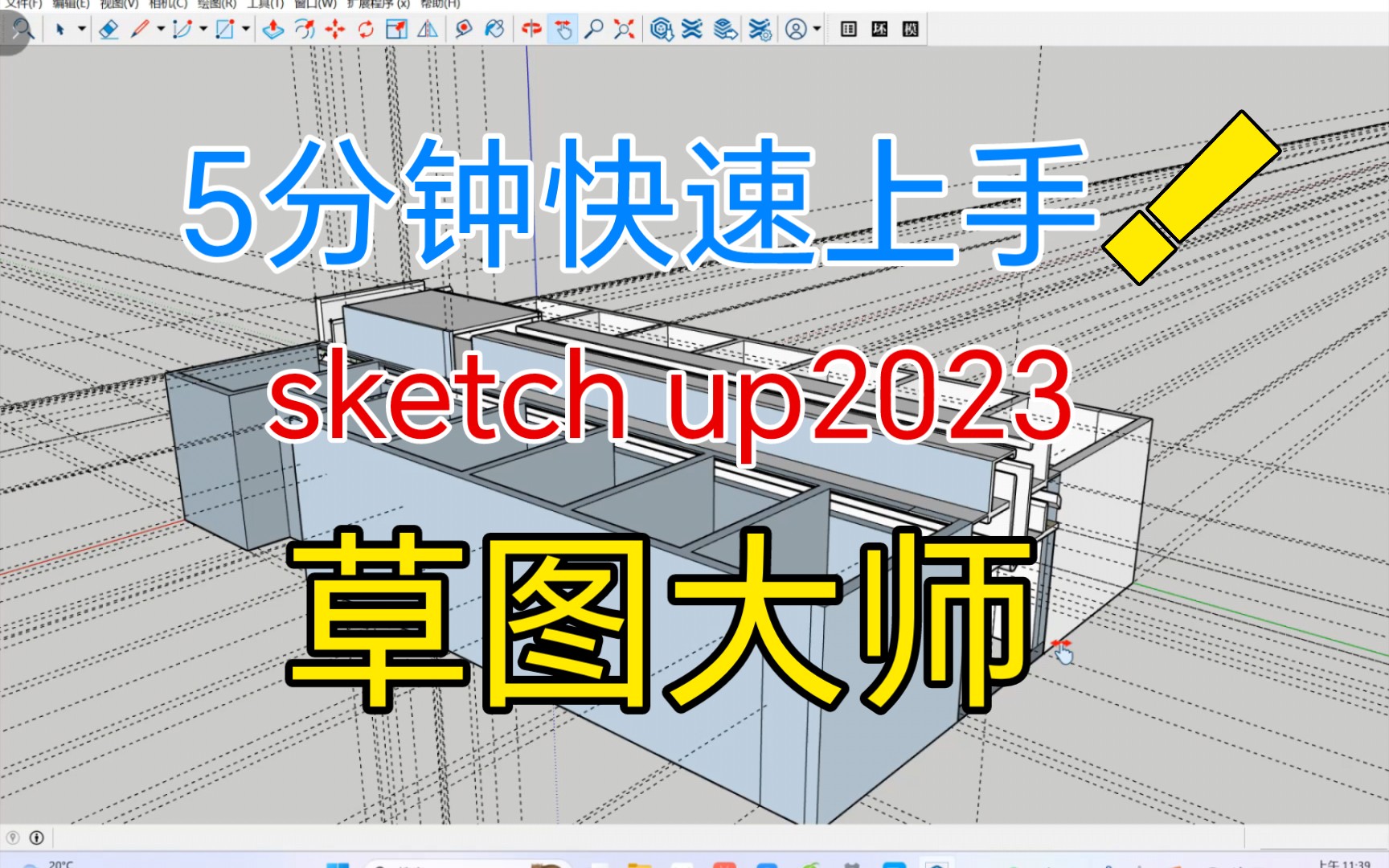
Task: Activate the Orbit tool
Action: click(531, 30)
